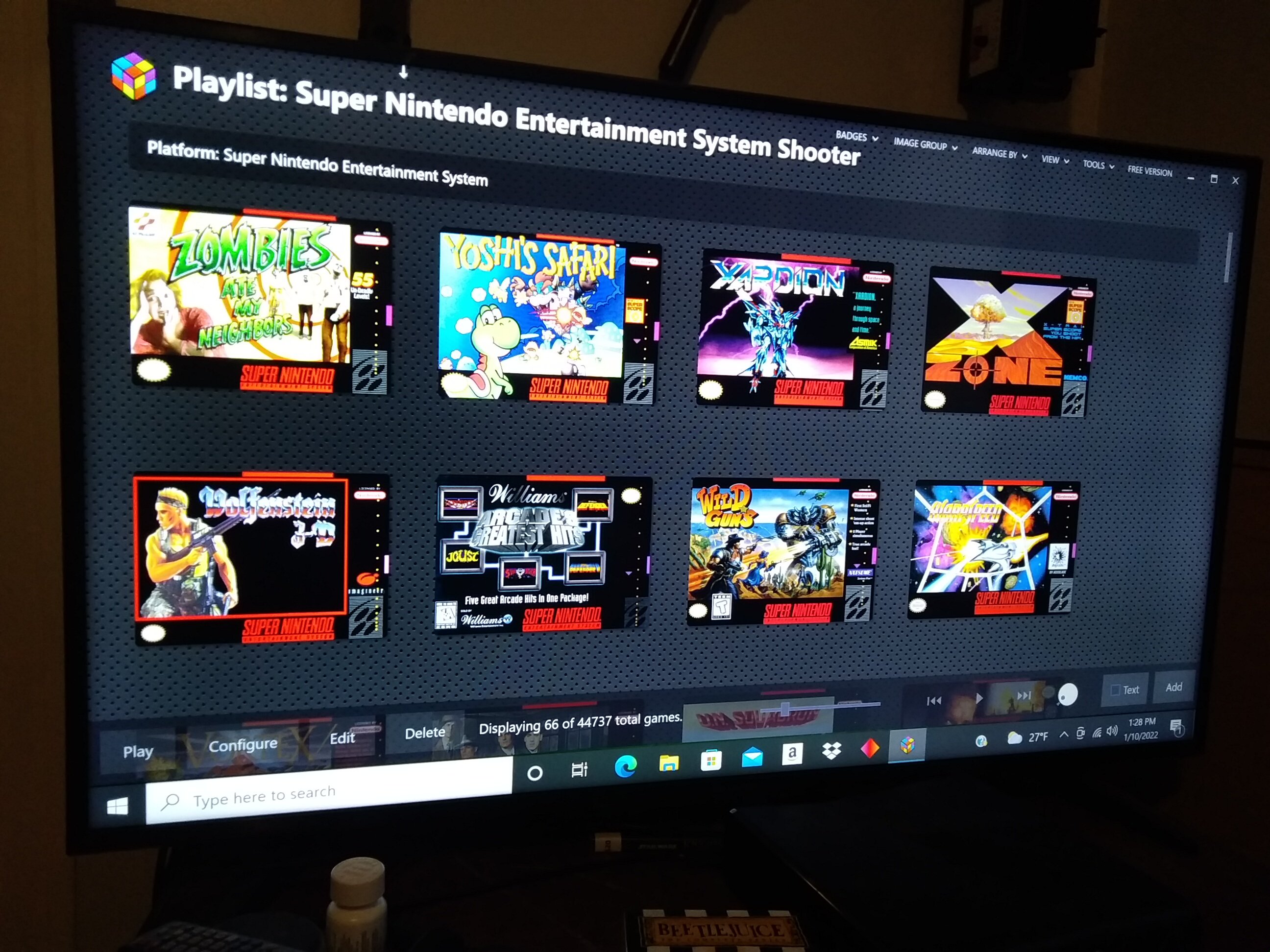Click the Edit button
Screen dimensions: 1270x952
342,738
